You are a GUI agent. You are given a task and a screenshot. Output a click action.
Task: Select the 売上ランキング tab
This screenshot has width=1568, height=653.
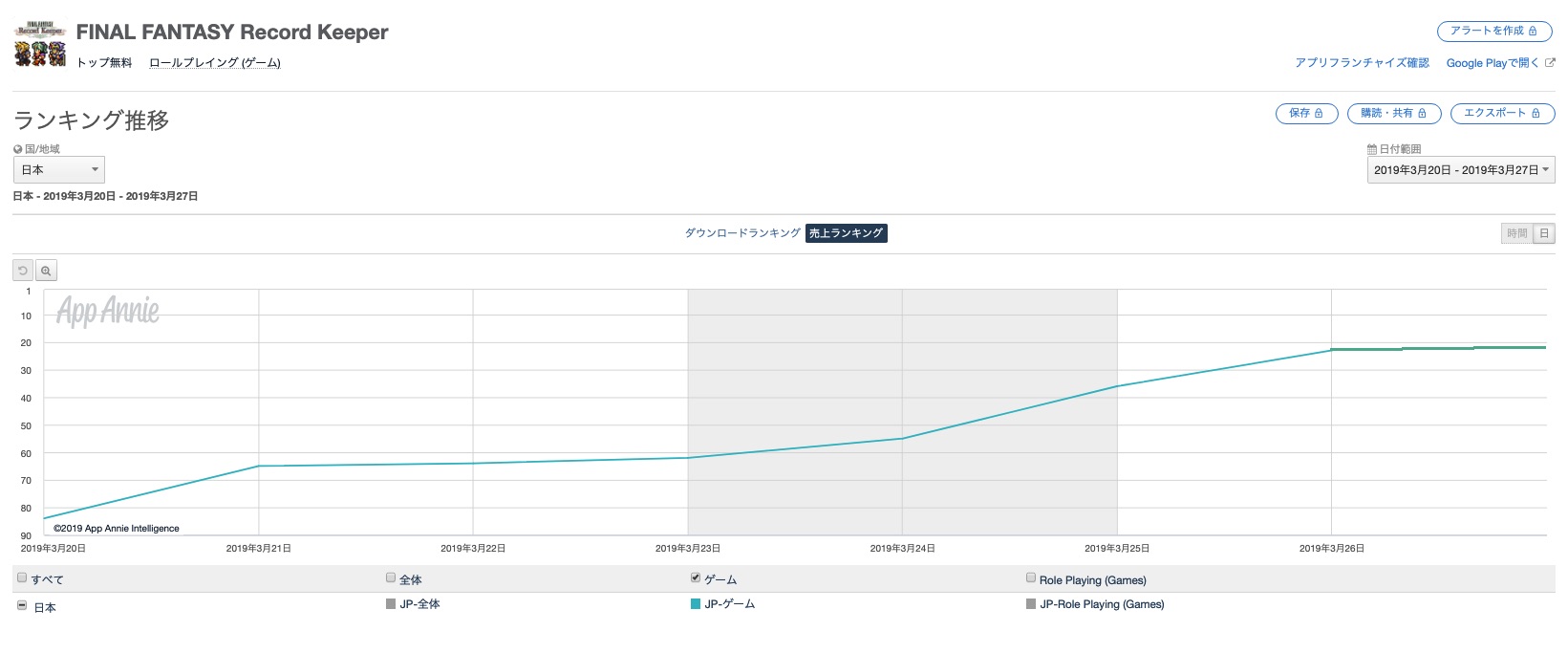point(847,233)
